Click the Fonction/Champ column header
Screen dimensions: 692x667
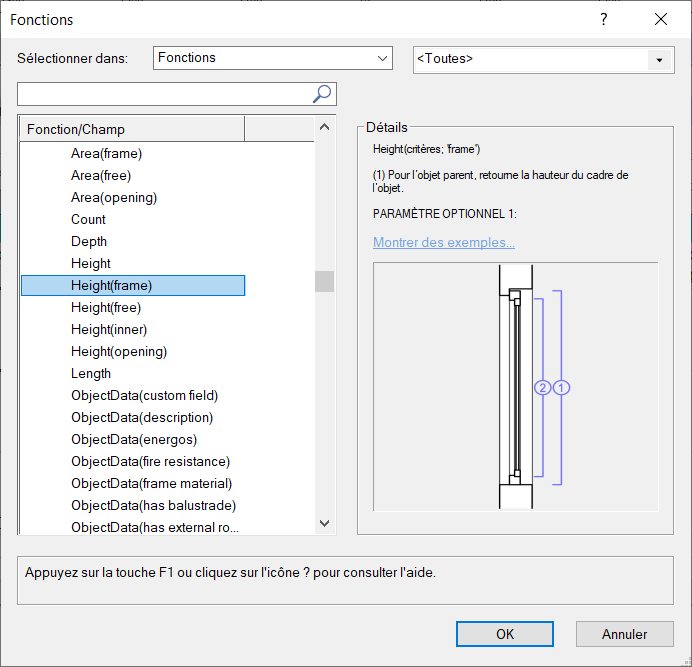click(132, 129)
